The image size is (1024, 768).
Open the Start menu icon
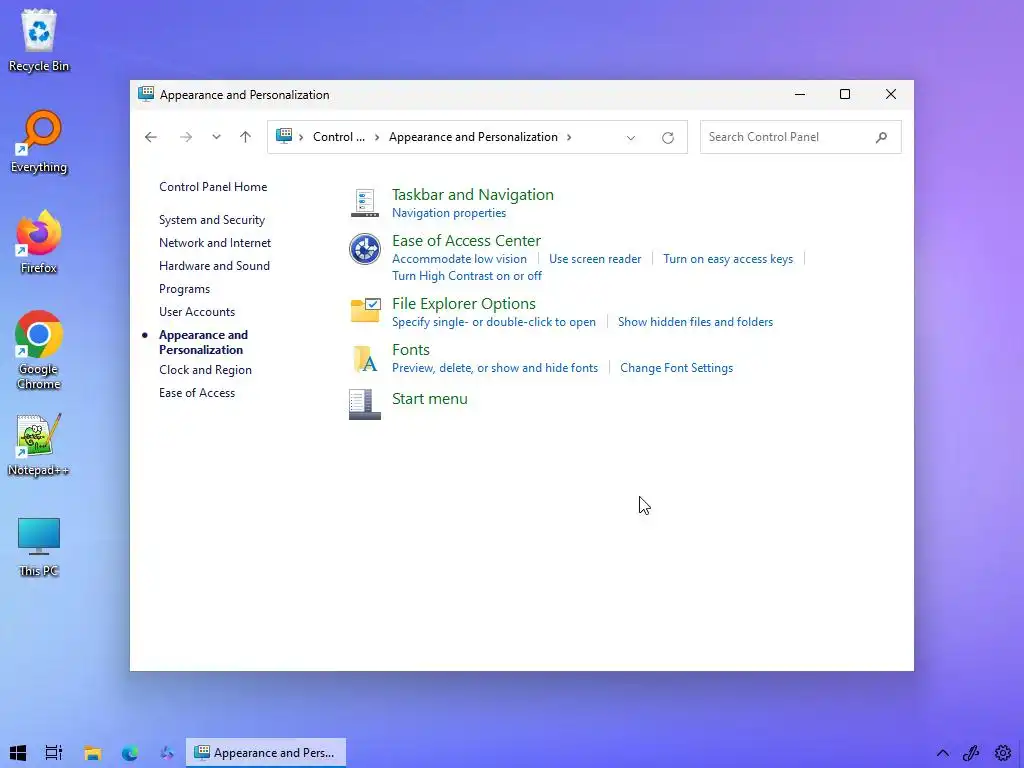coord(365,404)
